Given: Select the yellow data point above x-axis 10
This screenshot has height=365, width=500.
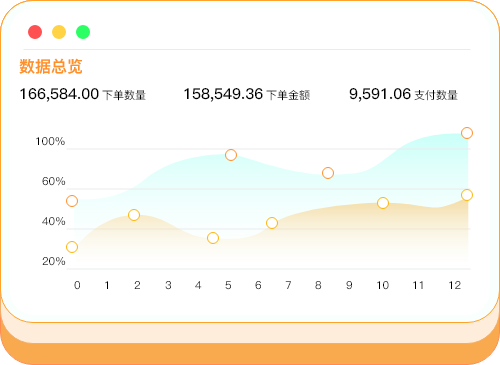Looking at the screenshot, I should [383, 203].
